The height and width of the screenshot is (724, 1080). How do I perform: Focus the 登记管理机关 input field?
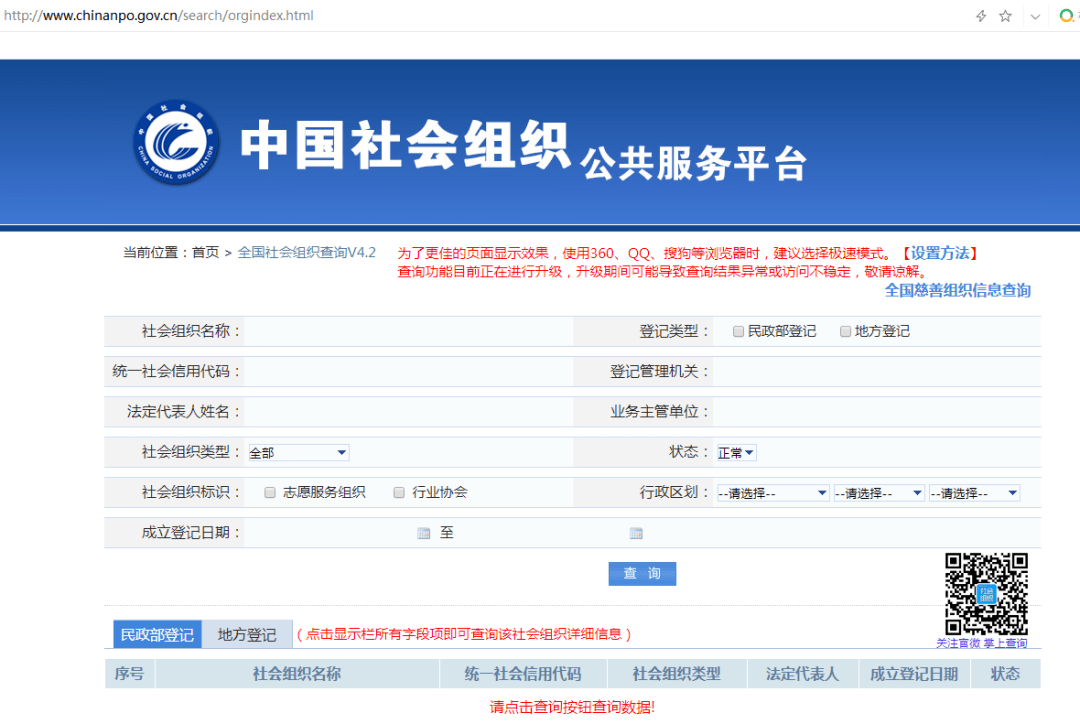pyautogui.click(x=876, y=372)
